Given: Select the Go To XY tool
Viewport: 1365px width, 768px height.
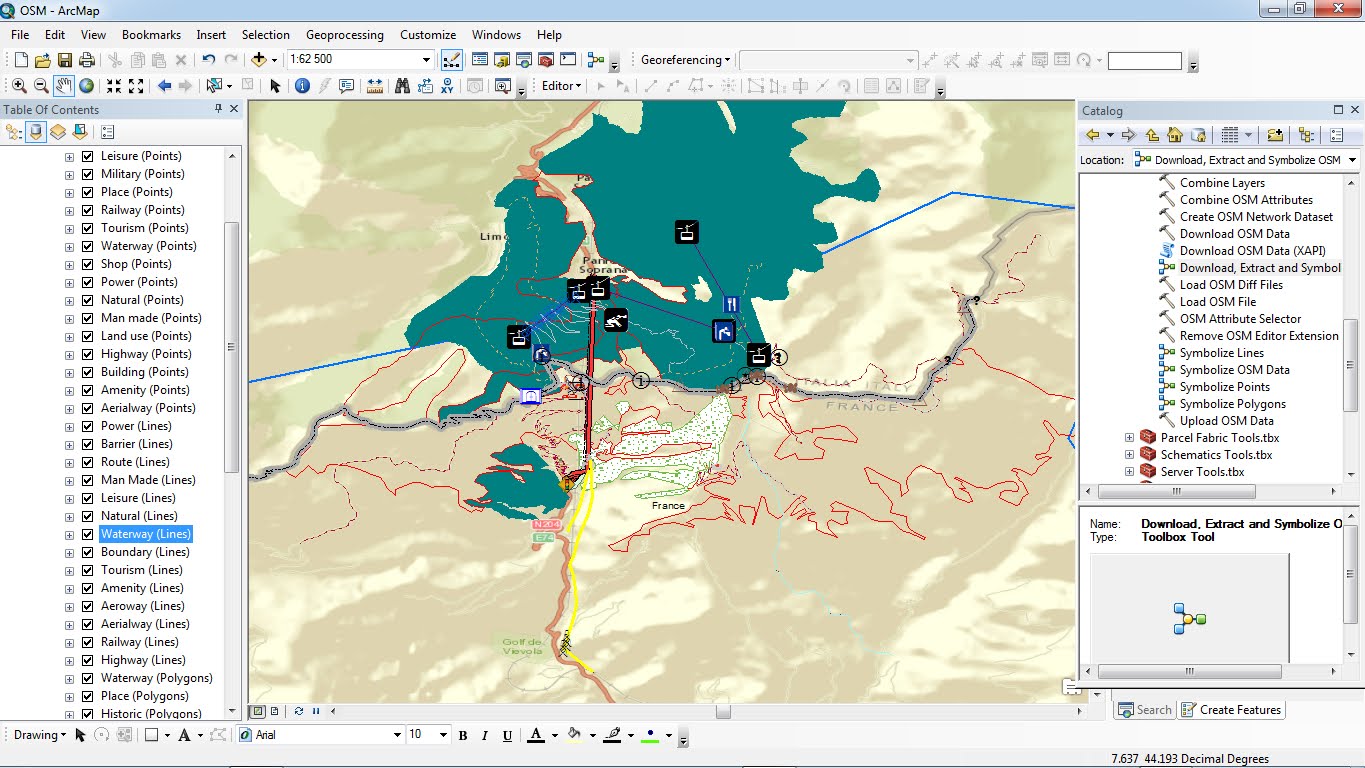Looking at the screenshot, I should [447, 85].
